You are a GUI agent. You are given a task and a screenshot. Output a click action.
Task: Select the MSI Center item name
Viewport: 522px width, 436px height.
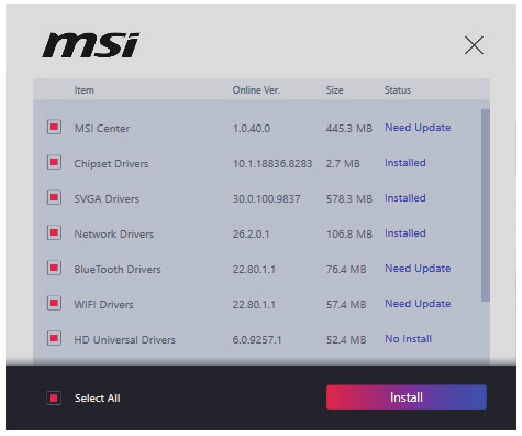(x=102, y=128)
